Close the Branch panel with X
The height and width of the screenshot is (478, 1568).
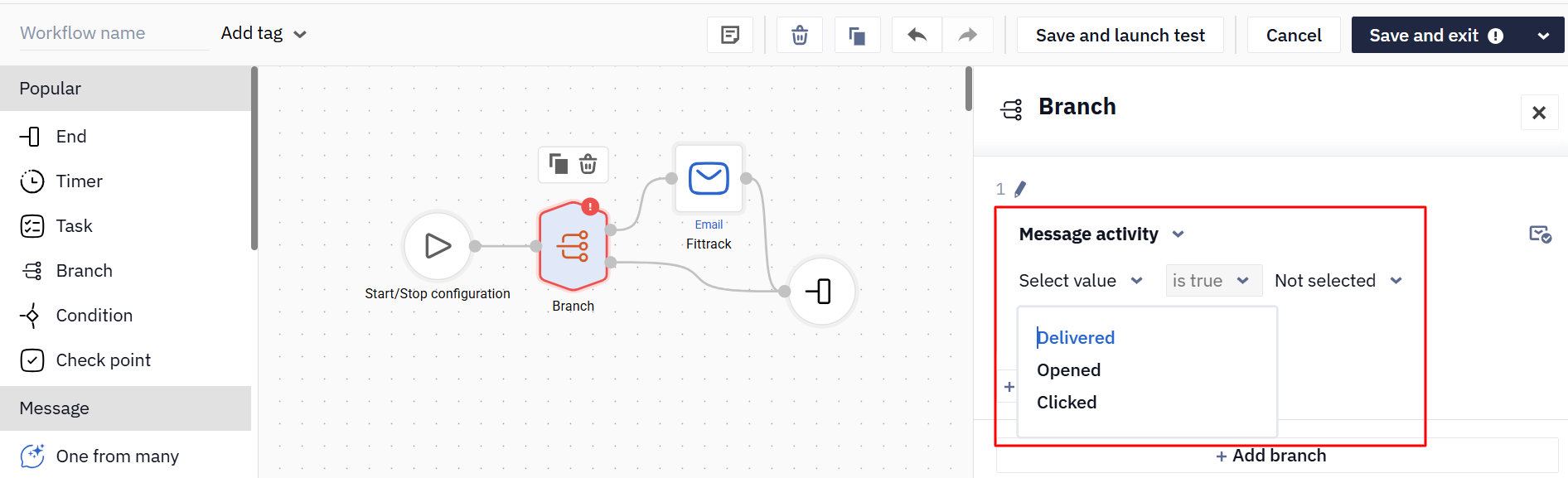[1539, 113]
